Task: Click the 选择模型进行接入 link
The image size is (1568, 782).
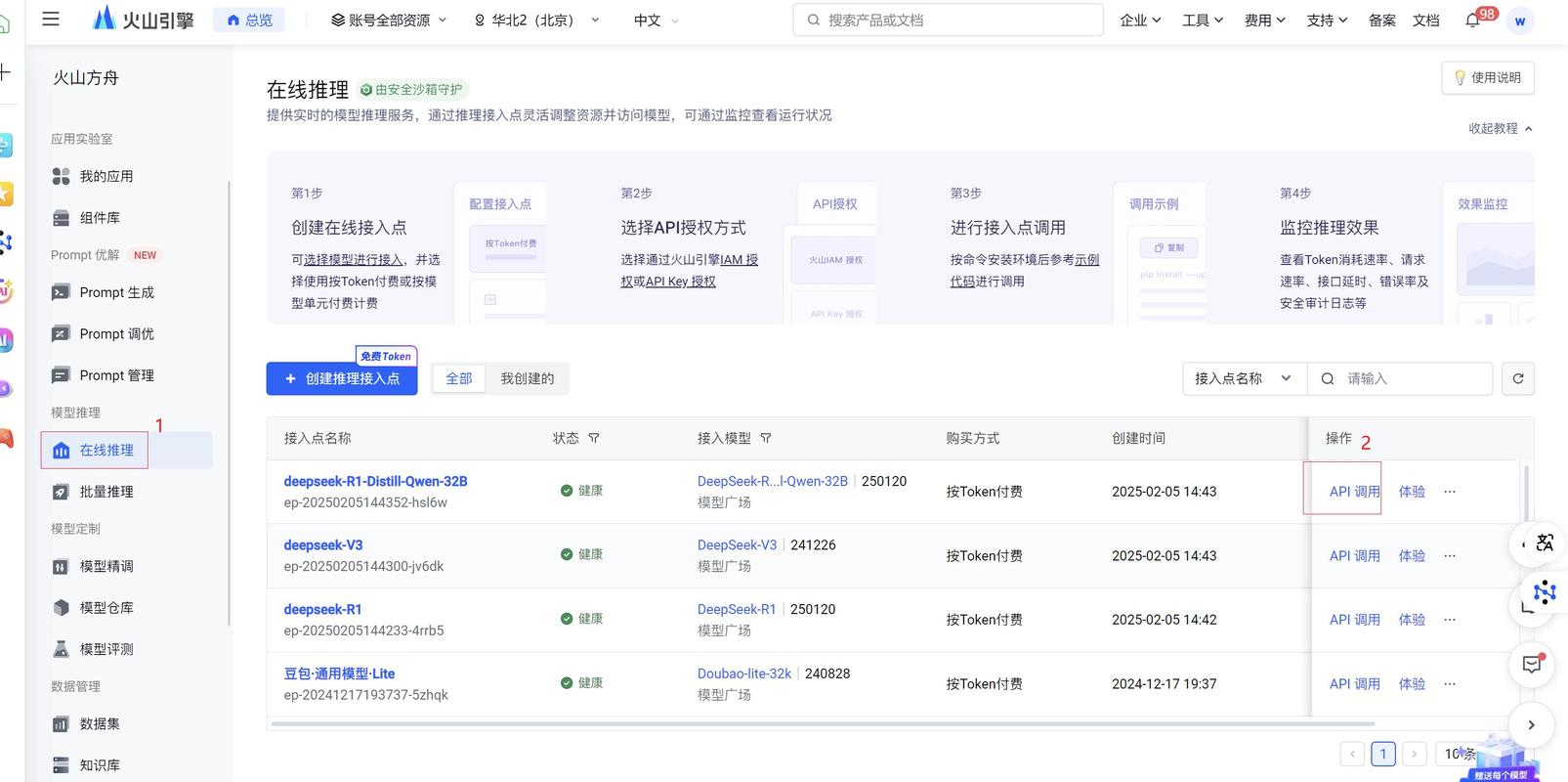Action: click(x=354, y=260)
